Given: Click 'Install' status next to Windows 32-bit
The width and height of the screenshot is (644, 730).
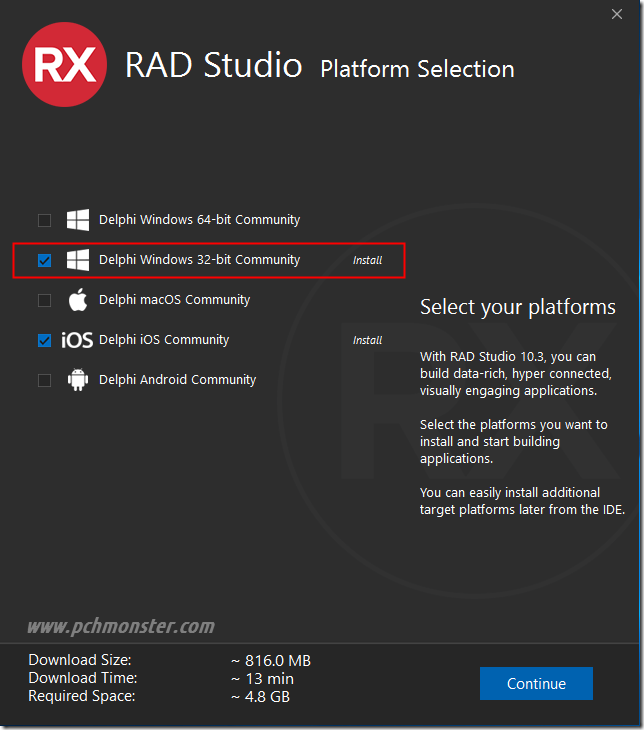Looking at the screenshot, I should click(367, 260).
